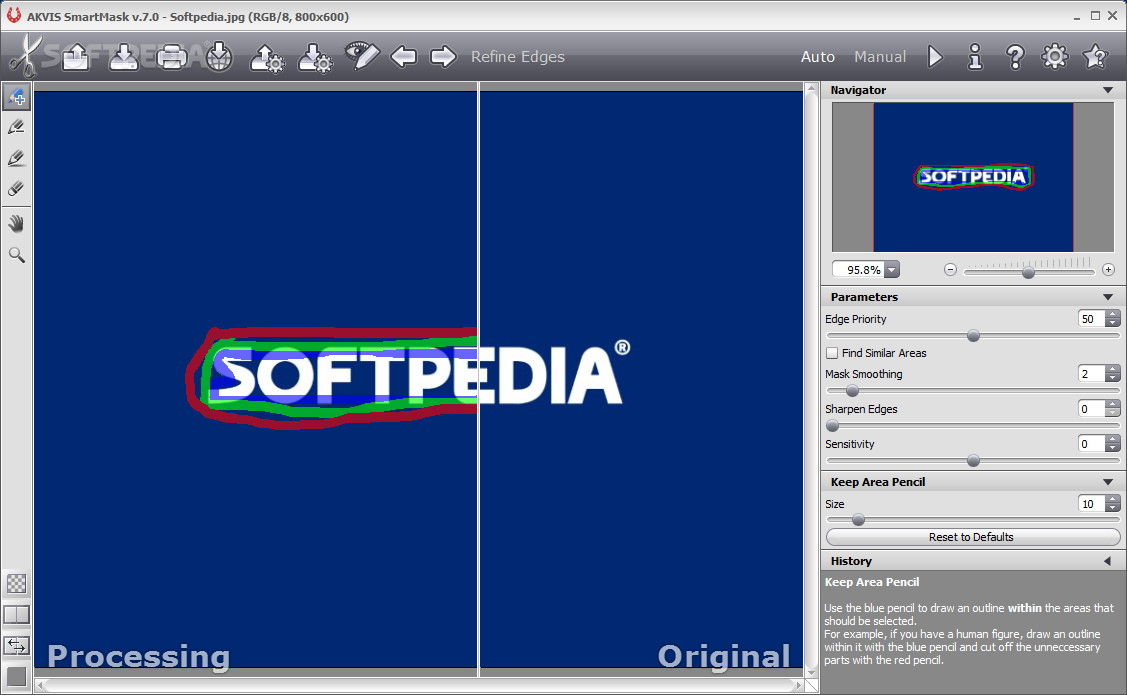Open the 95.8% zoom dropdown
The width and height of the screenshot is (1127, 695).
(x=892, y=270)
